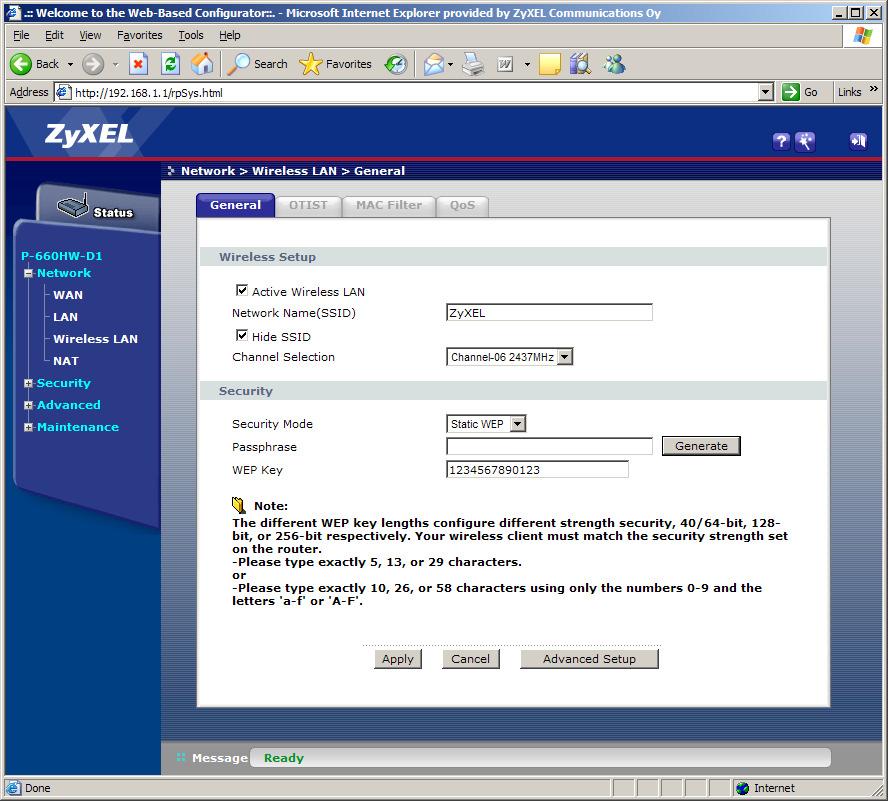Click the Internet zone globe in status bar
The image size is (888, 801).
[x=742, y=788]
